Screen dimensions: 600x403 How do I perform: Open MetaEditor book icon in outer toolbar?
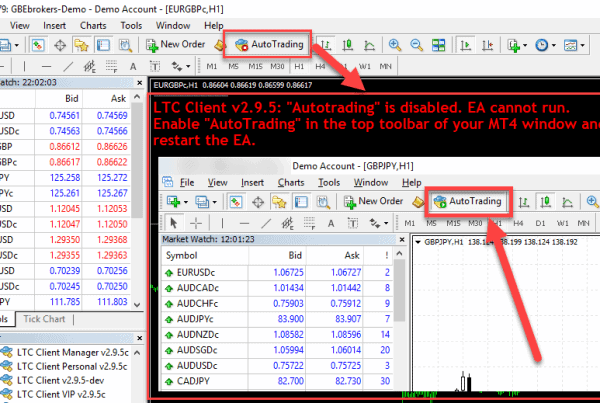click(x=220, y=45)
